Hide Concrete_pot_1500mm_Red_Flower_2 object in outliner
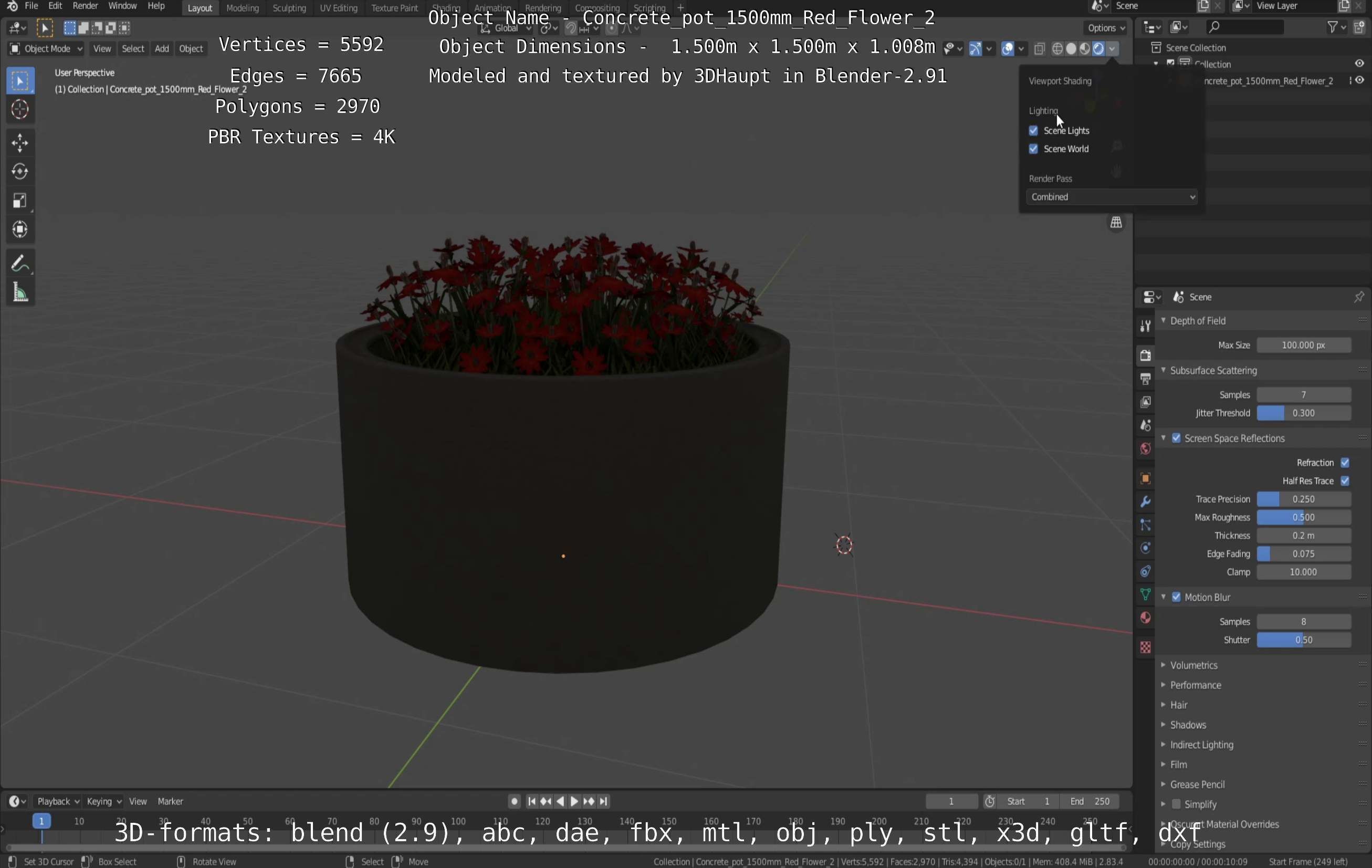 tap(1360, 81)
